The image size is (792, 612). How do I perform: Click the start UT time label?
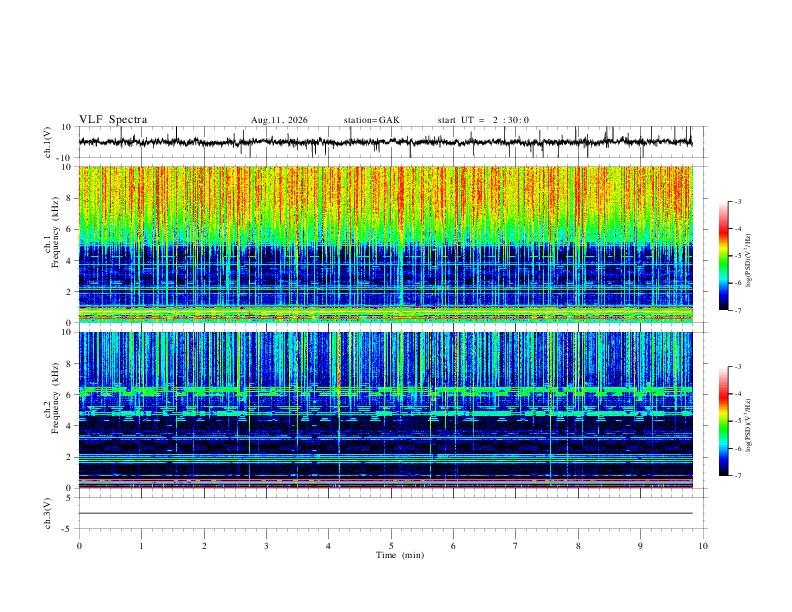[x=483, y=120]
